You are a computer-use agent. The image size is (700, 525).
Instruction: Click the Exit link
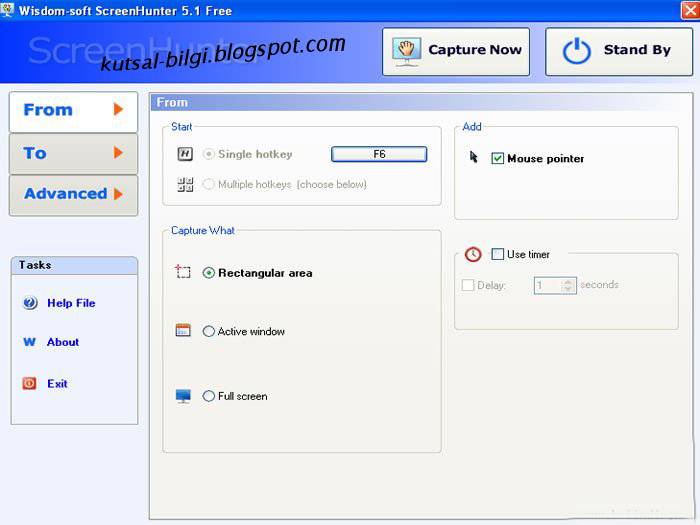57,383
